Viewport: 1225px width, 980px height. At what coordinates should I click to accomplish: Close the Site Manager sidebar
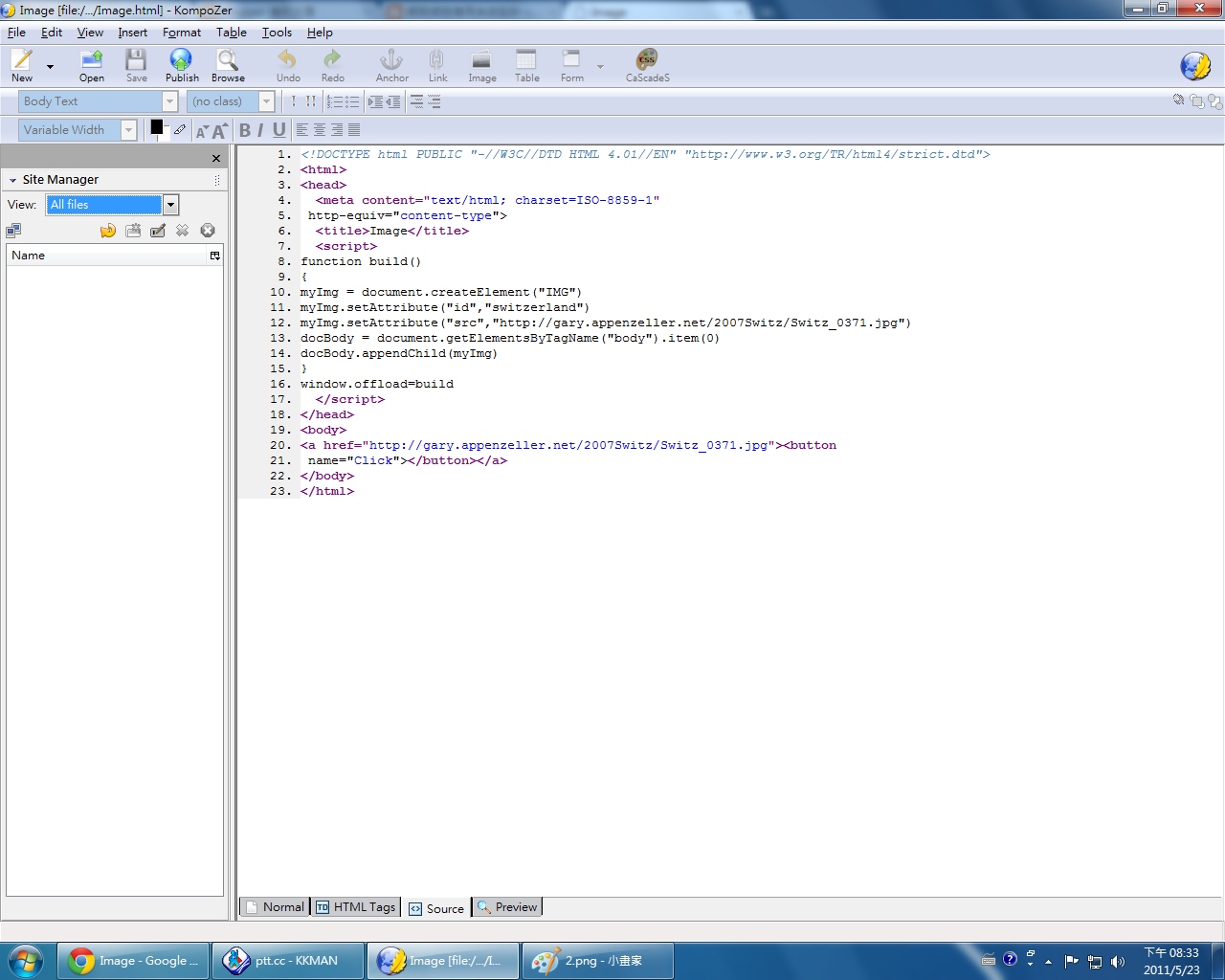[216, 159]
